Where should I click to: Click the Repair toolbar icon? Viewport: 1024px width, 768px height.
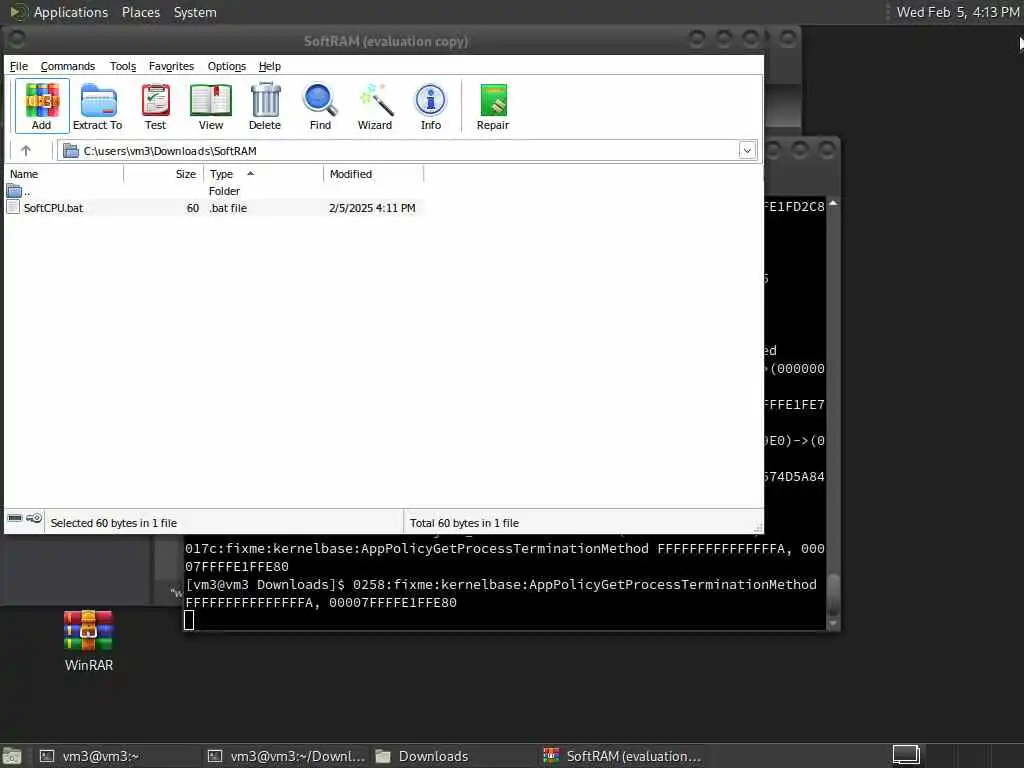tap(493, 106)
